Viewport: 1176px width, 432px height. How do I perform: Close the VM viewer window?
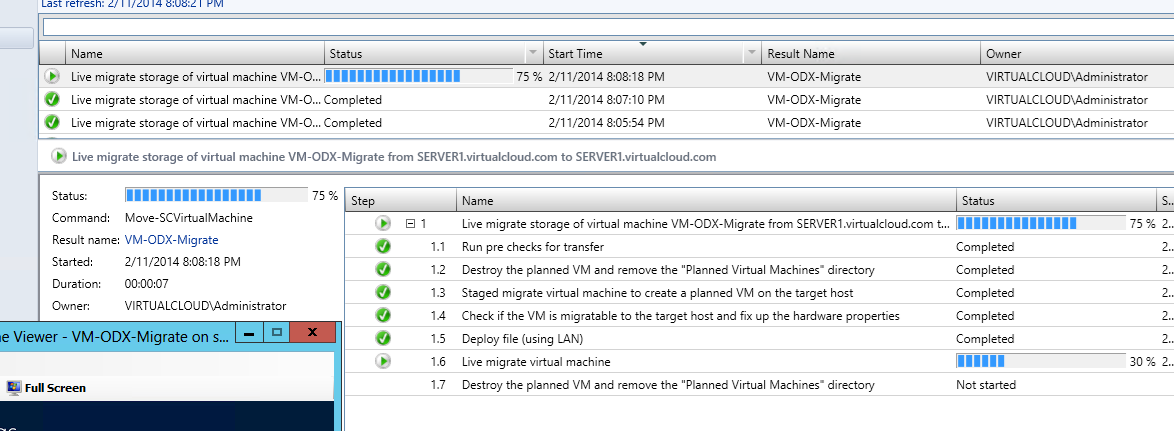[x=313, y=332]
